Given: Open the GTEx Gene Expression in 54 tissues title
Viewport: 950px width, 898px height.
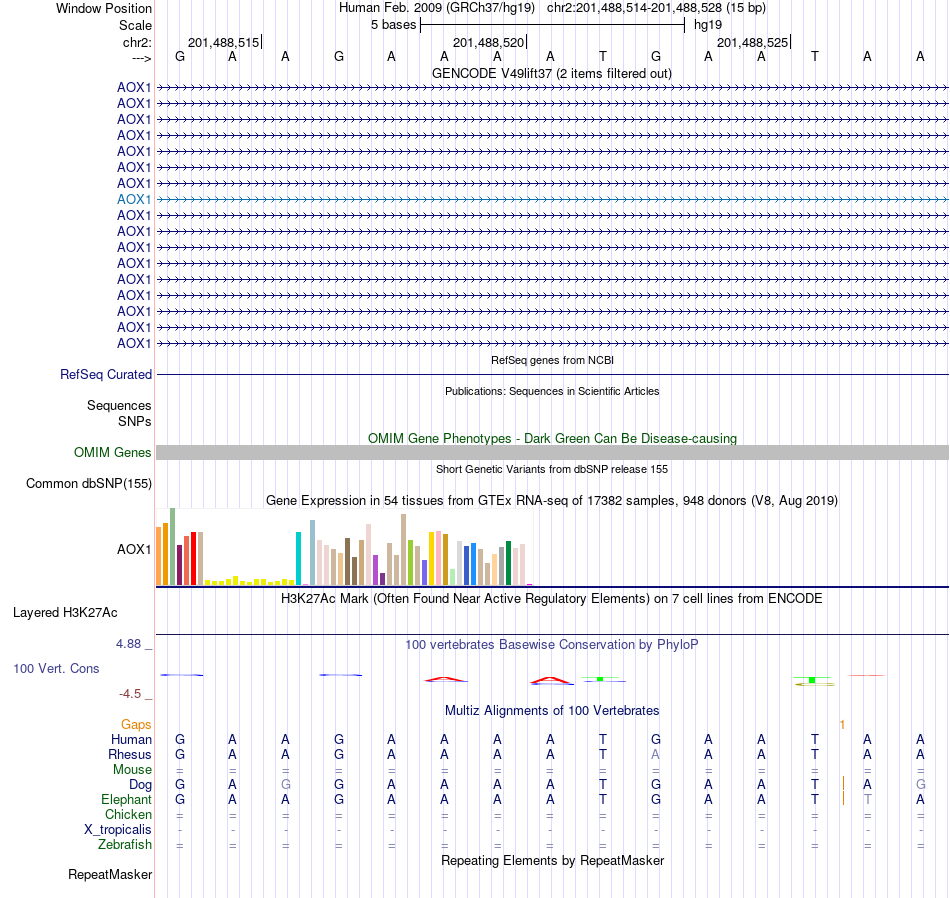Looking at the screenshot, I should pyautogui.click(x=552, y=501).
